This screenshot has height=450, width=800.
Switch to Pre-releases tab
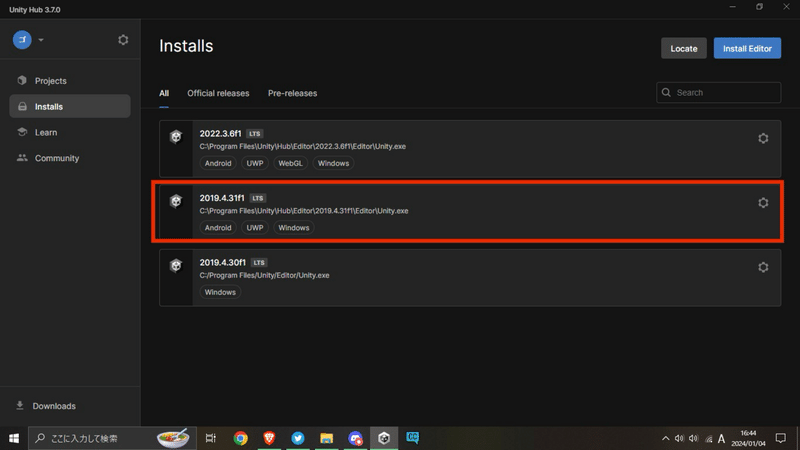click(292, 93)
